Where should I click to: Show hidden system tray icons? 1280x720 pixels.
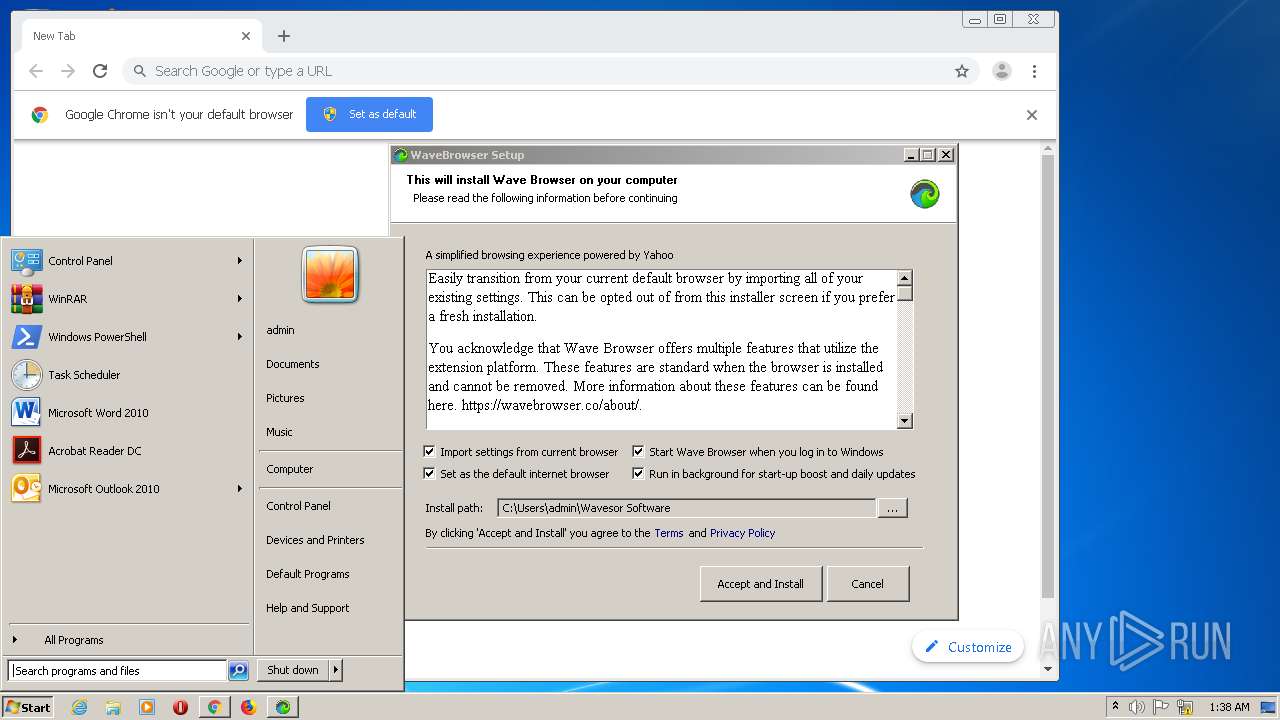(x=1115, y=707)
